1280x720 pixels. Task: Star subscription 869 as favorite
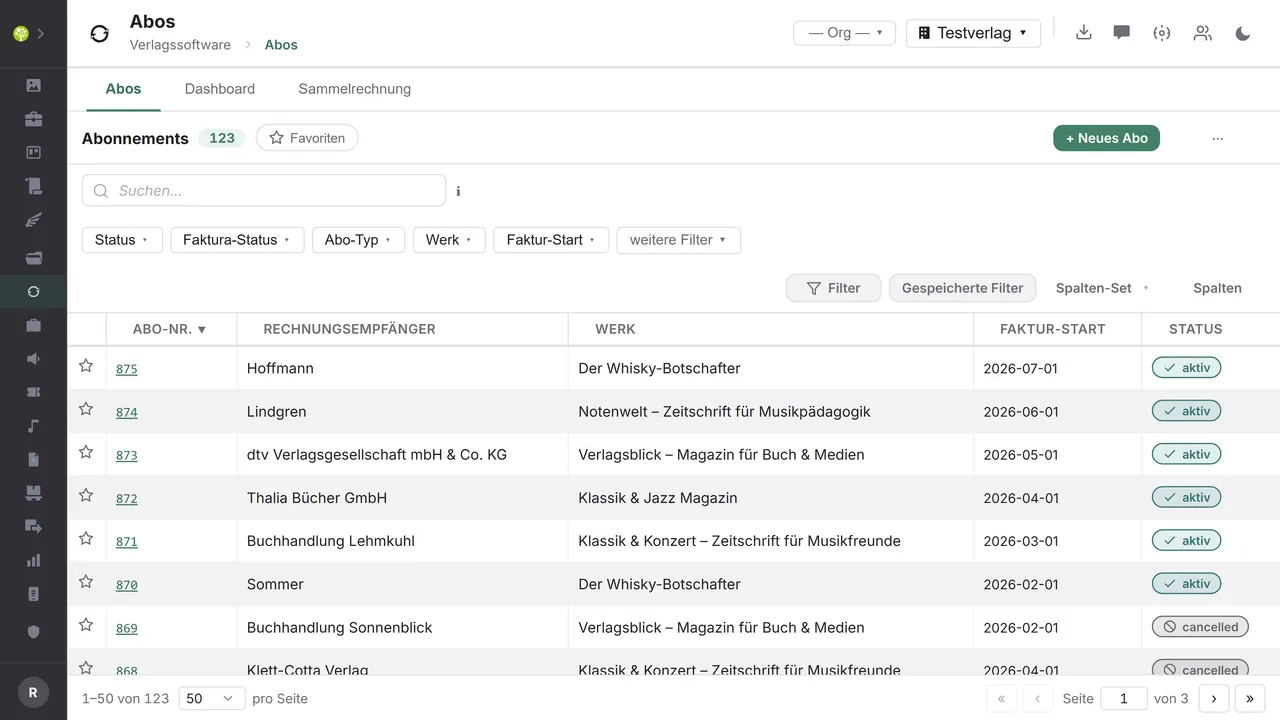tap(86, 625)
